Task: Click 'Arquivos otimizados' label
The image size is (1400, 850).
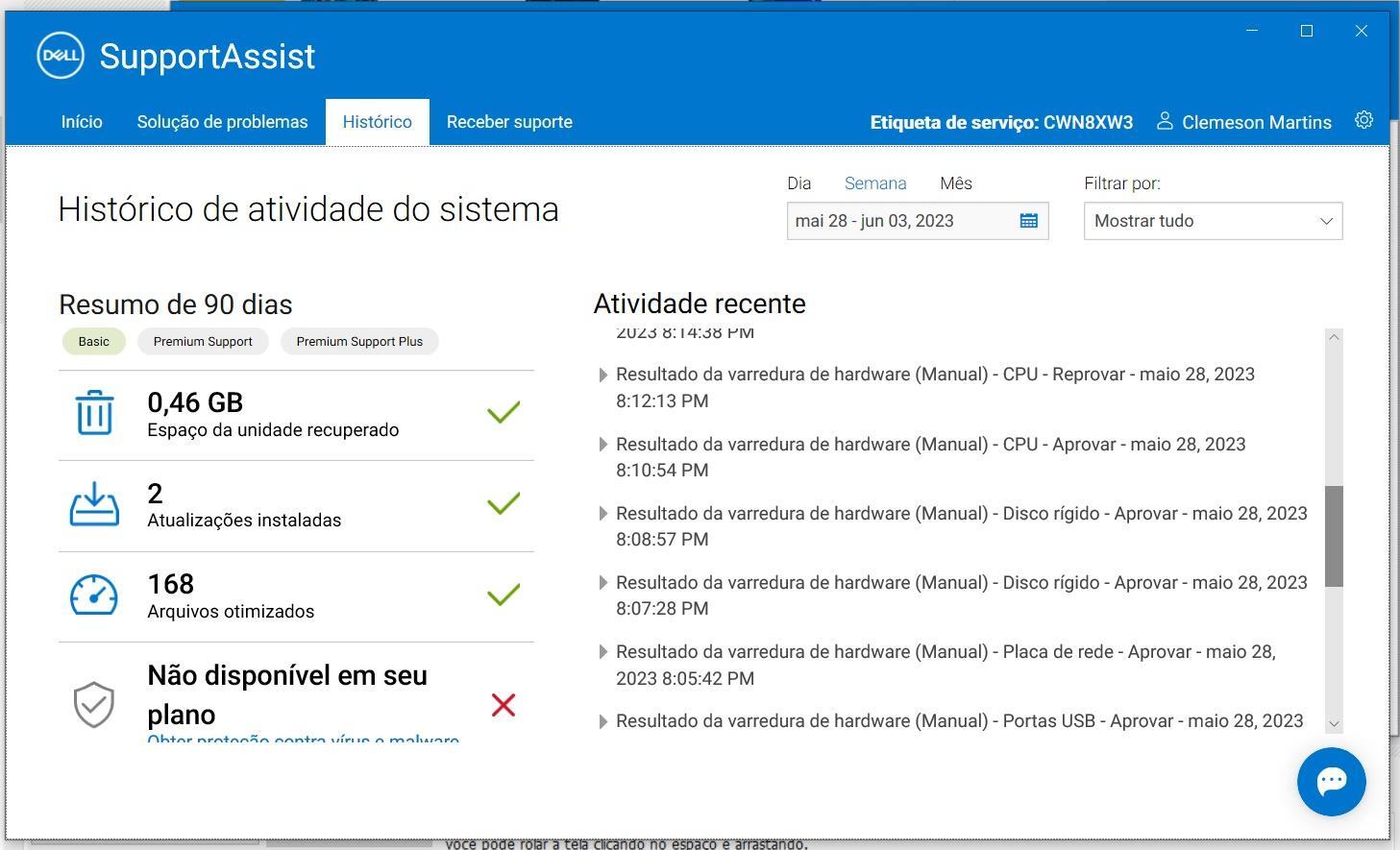Action: coord(231,611)
